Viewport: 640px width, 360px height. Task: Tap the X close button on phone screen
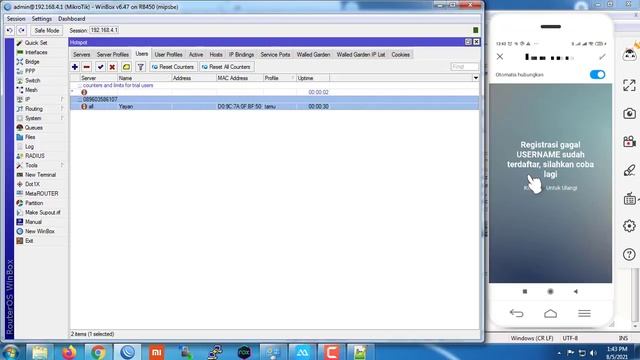coord(500,57)
